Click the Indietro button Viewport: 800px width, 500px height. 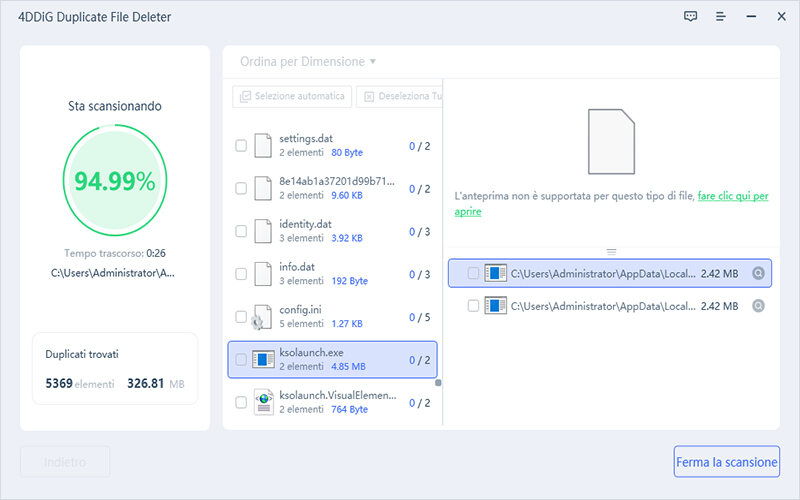(x=65, y=462)
